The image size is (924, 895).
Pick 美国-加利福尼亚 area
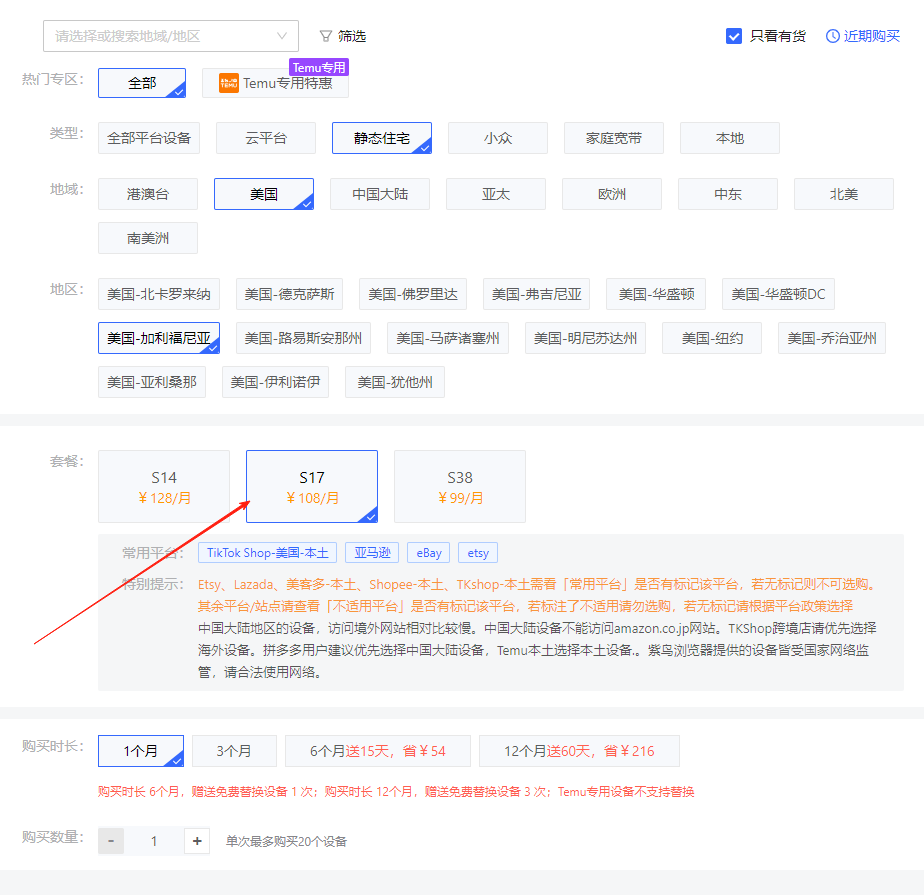pyautogui.click(x=159, y=338)
